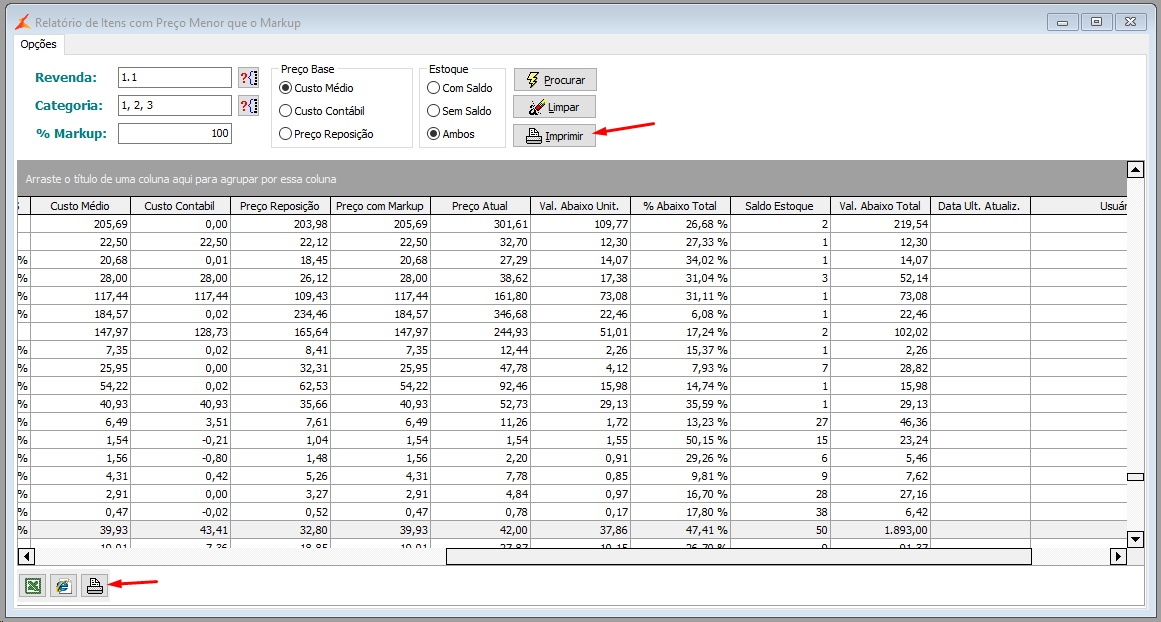Image resolution: width=1161 pixels, height=622 pixels.
Task: Select Custo Médio price base
Action: 316,88
